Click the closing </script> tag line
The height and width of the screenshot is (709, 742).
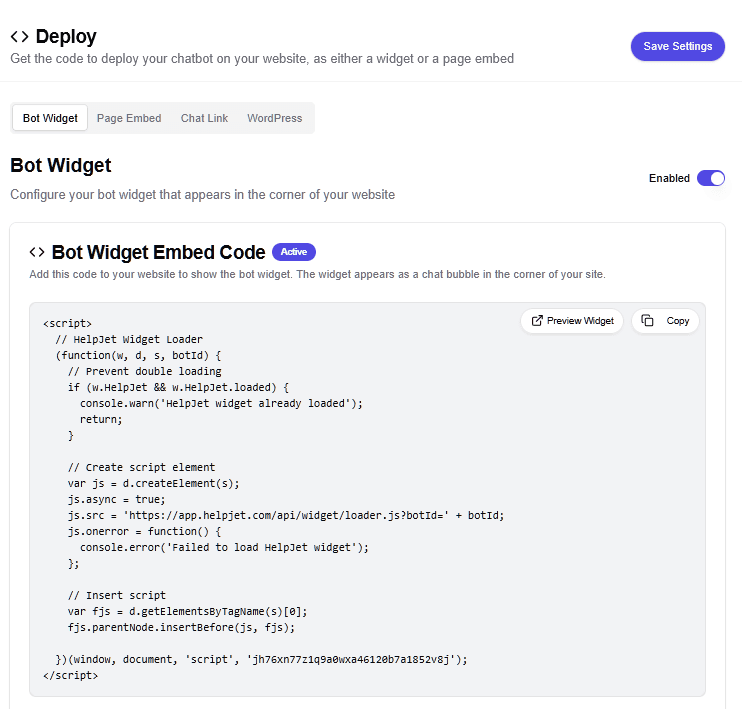(71, 675)
